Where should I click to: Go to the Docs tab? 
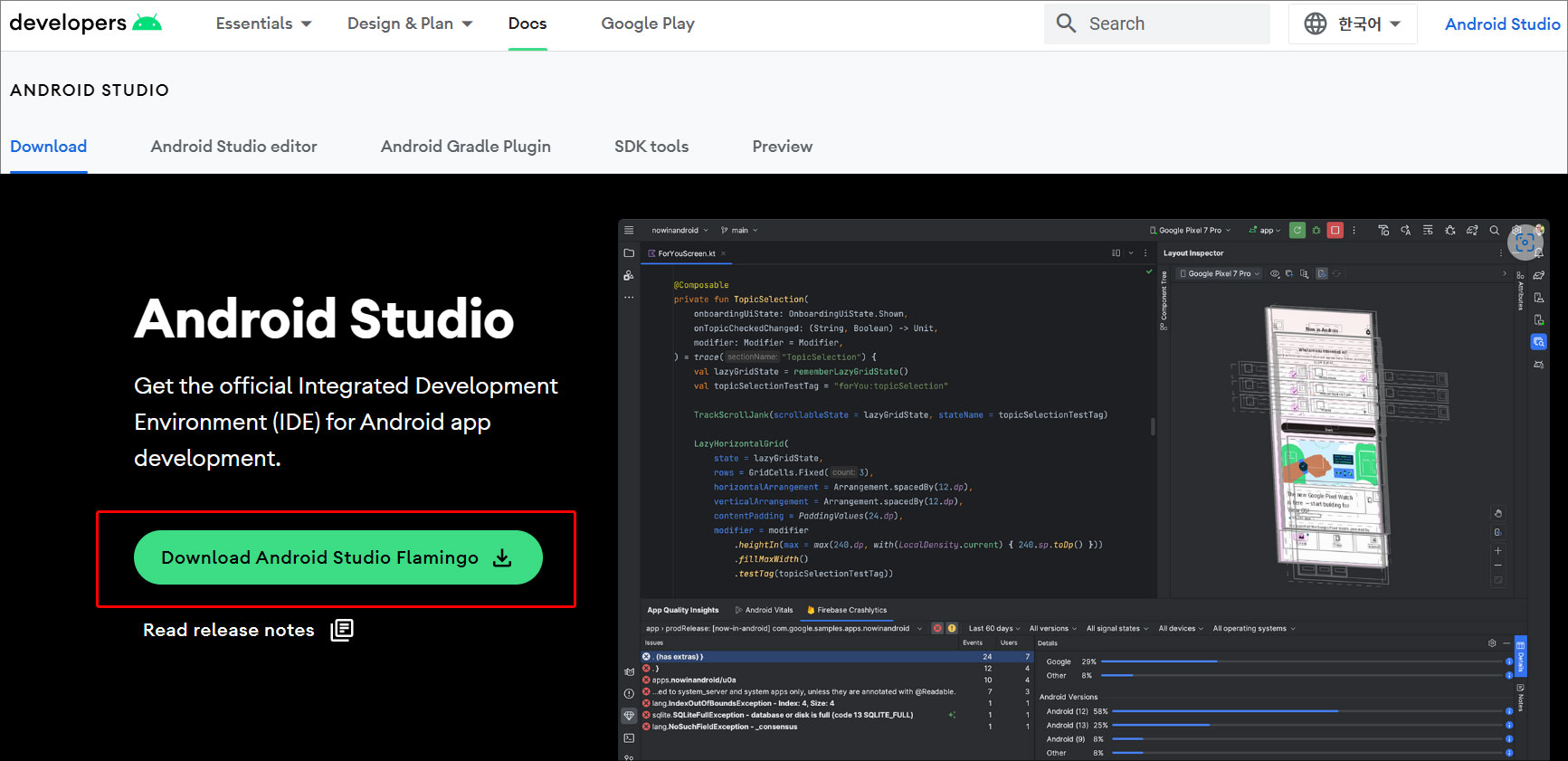pos(527,24)
